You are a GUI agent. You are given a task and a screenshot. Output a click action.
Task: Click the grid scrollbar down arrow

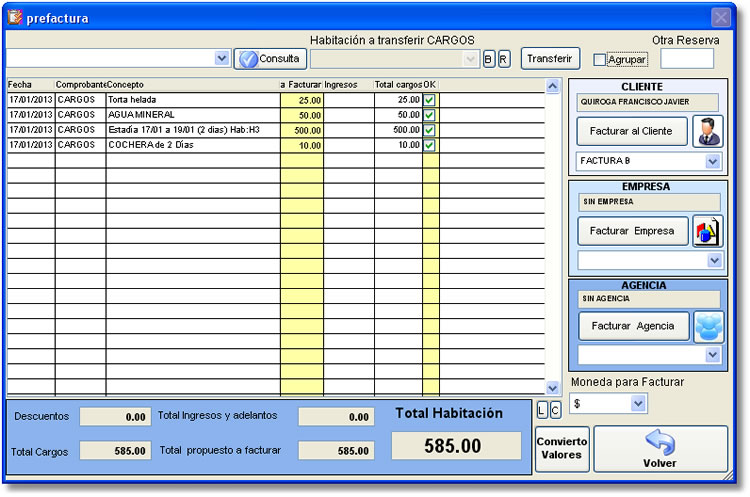click(553, 387)
